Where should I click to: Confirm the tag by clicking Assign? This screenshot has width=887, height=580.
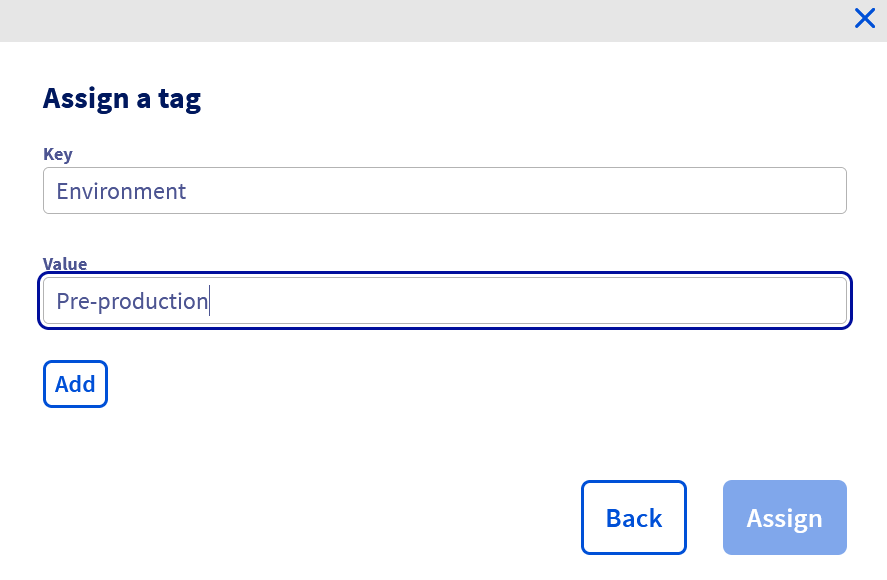coord(785,518)
